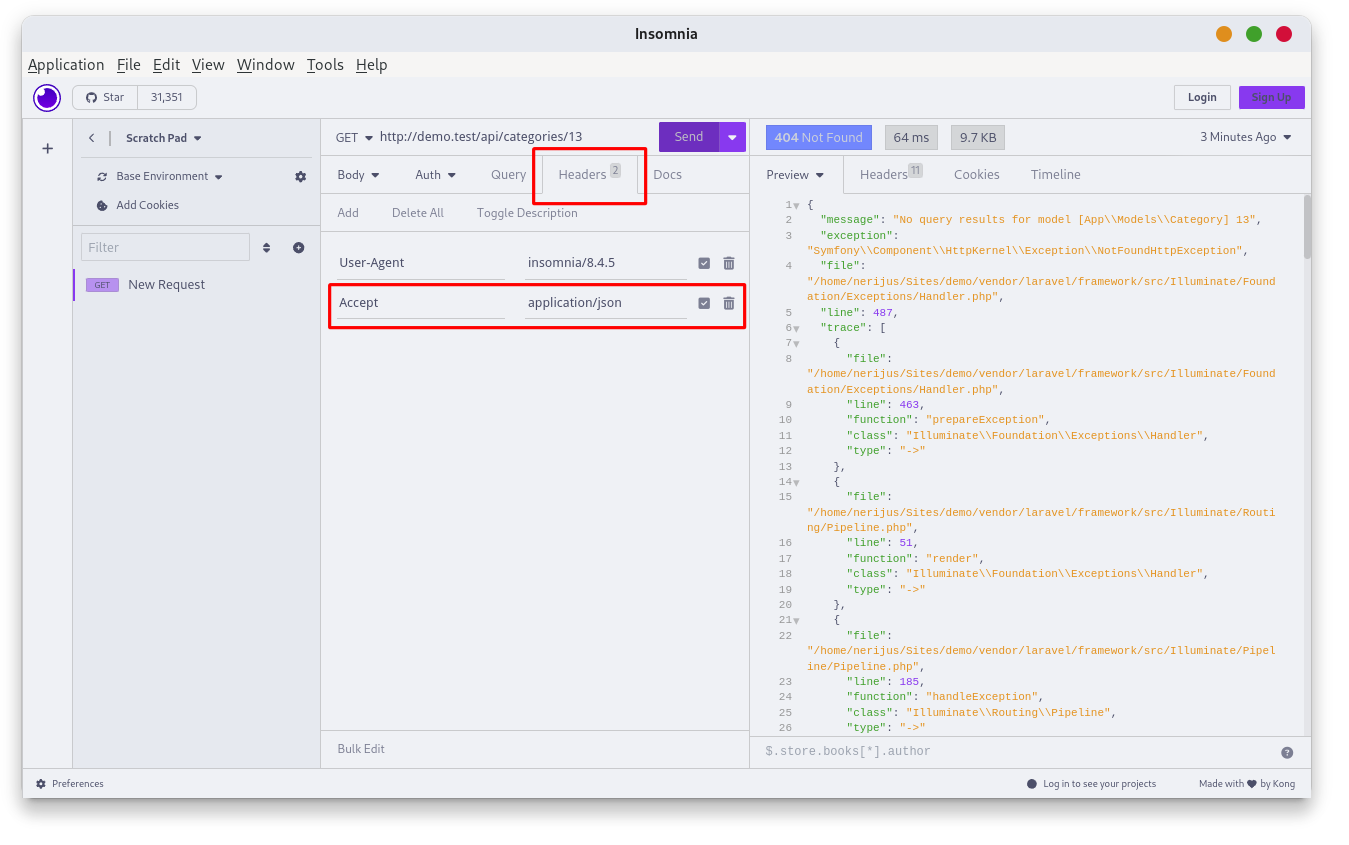Open the Tools menu
Screen dimensions: 1349x845
pyautogui.click(x=325, y=65)
